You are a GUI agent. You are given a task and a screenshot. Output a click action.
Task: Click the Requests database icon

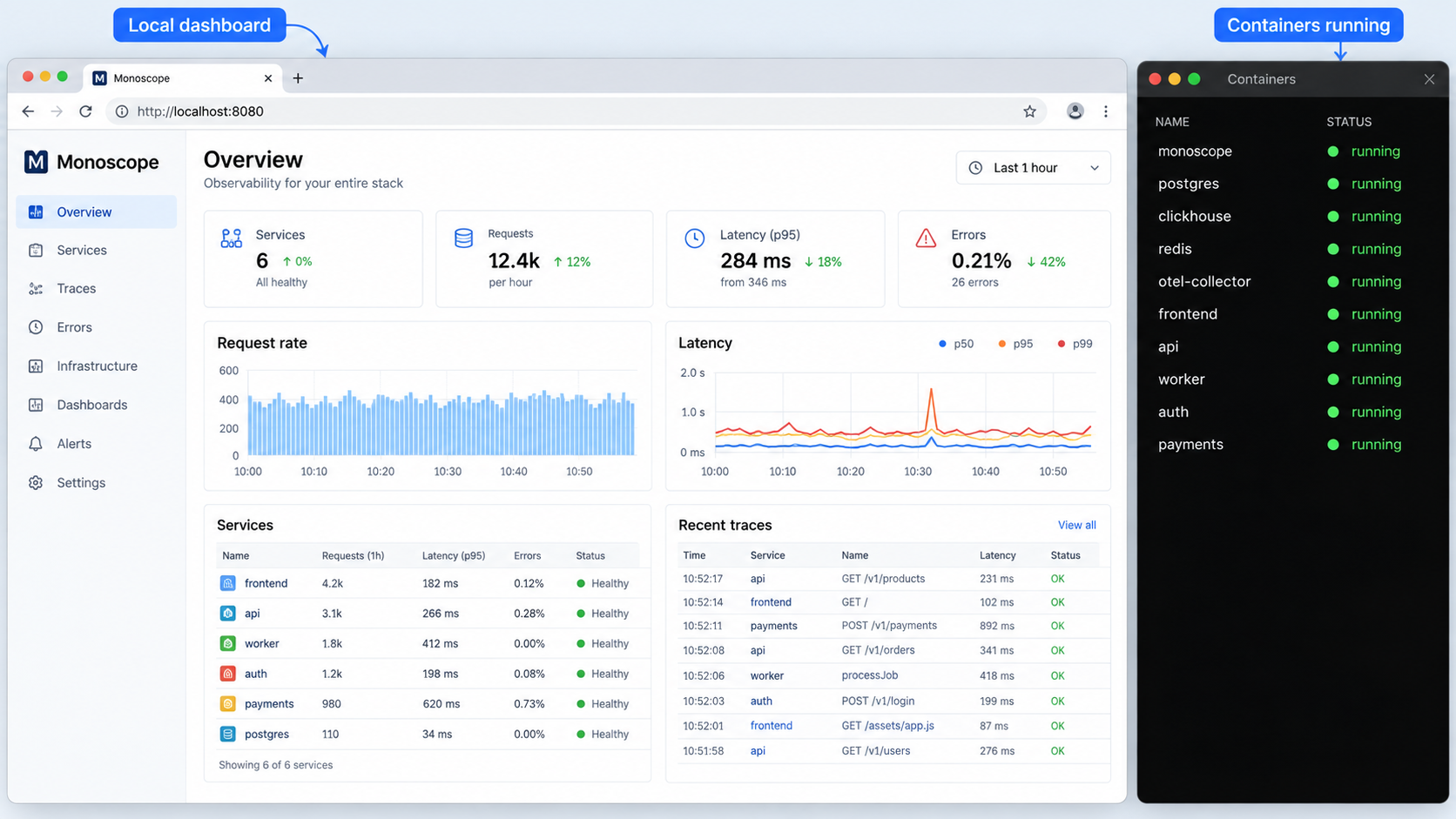[x=463, y=238]
